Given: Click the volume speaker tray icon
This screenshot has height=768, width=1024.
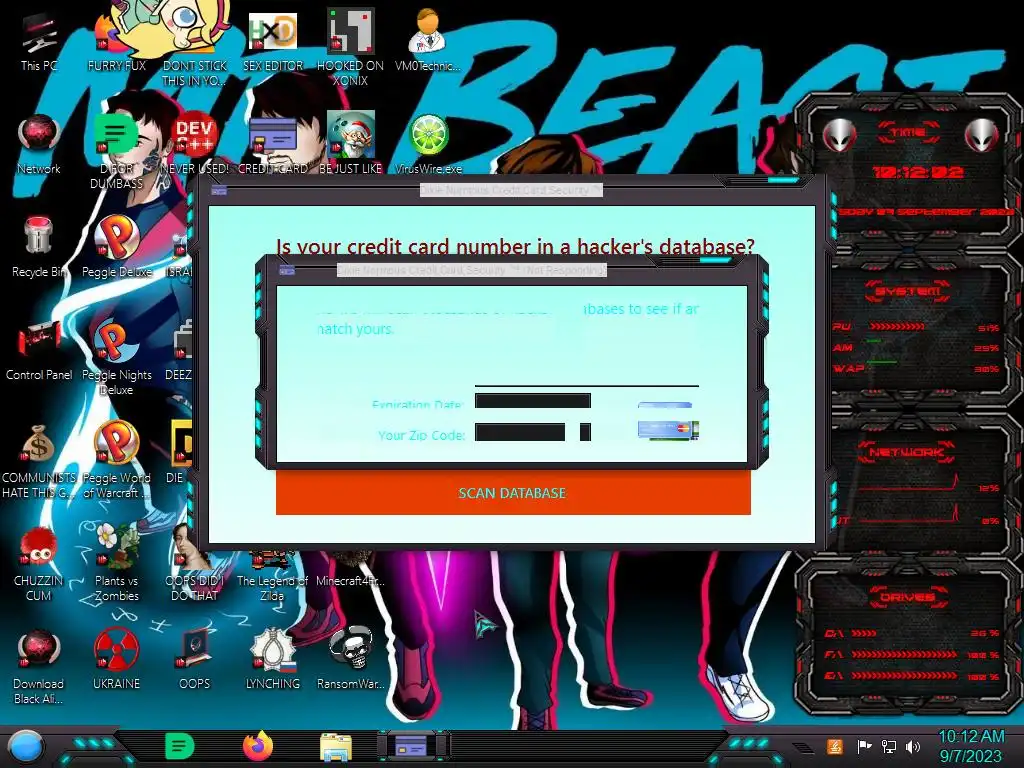Looking at the screenshot, I should coord(913,746).
